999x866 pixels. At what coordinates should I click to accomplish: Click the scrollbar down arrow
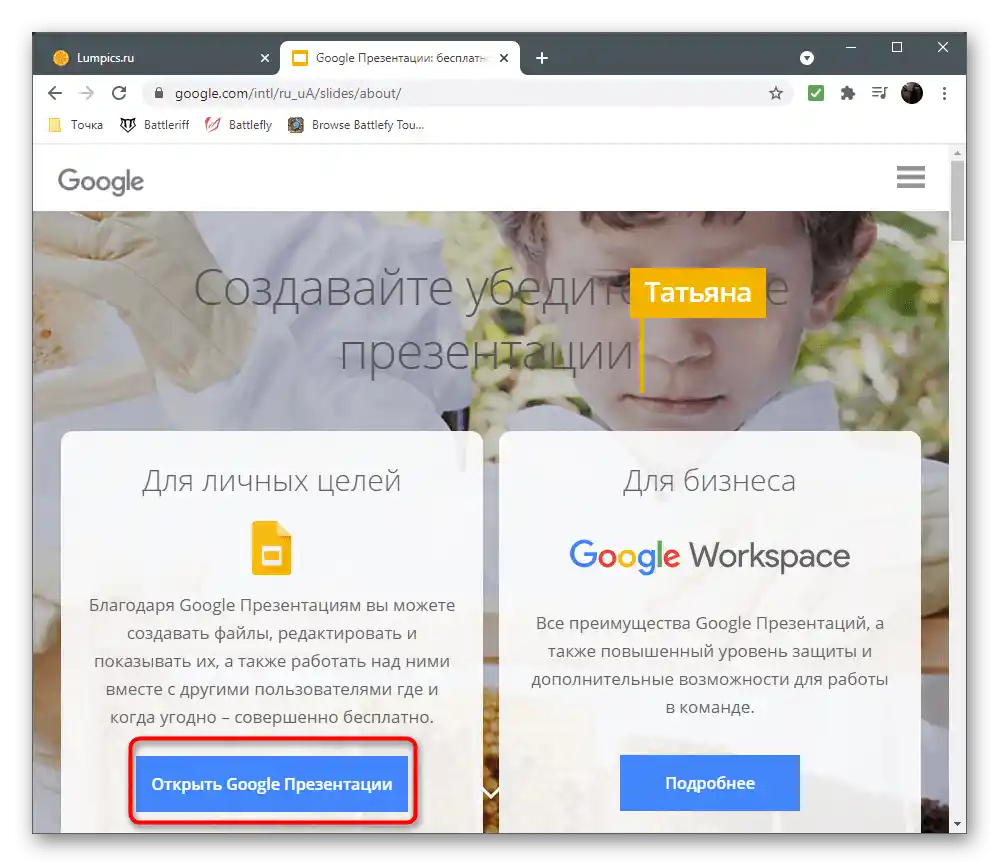(957, 824)
